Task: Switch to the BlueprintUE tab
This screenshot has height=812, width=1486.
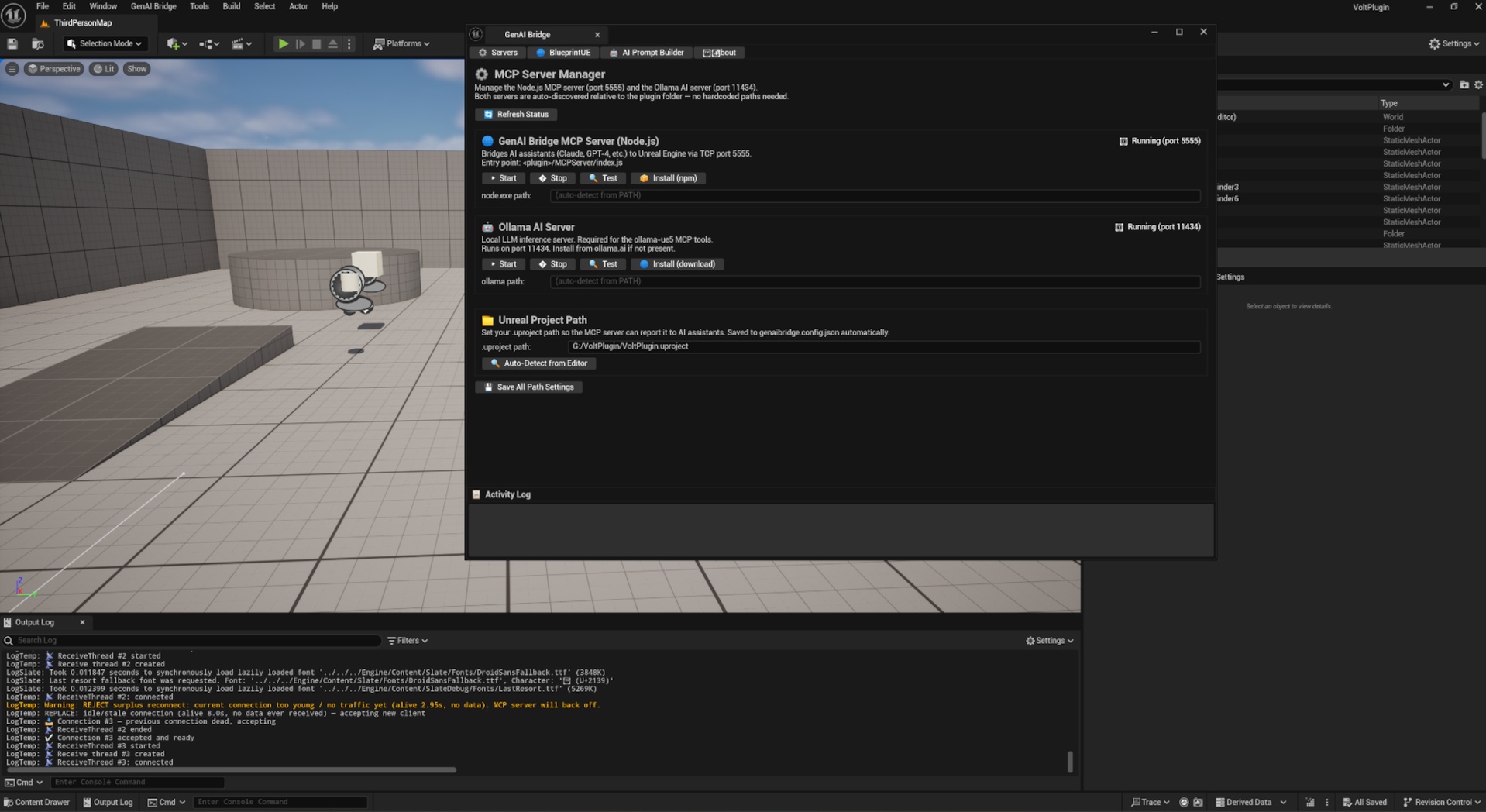Action: (x=563, y=53)
